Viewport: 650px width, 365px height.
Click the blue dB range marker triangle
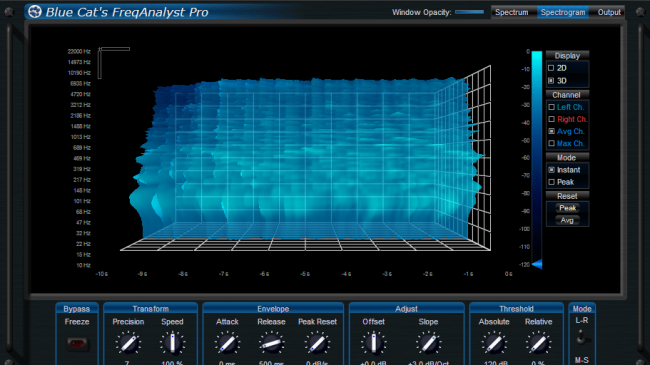537,264
